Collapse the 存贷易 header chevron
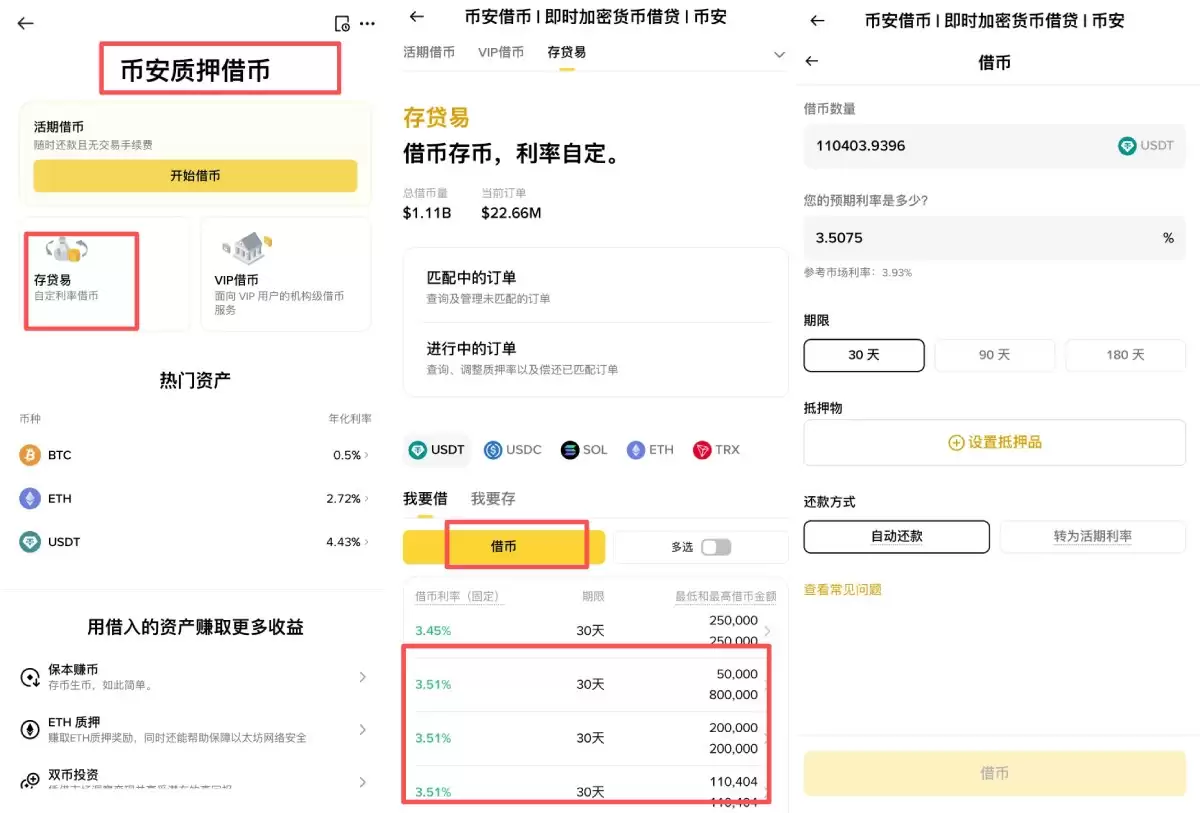Viewport: 1200px width, 813px height. pos(779,55)
